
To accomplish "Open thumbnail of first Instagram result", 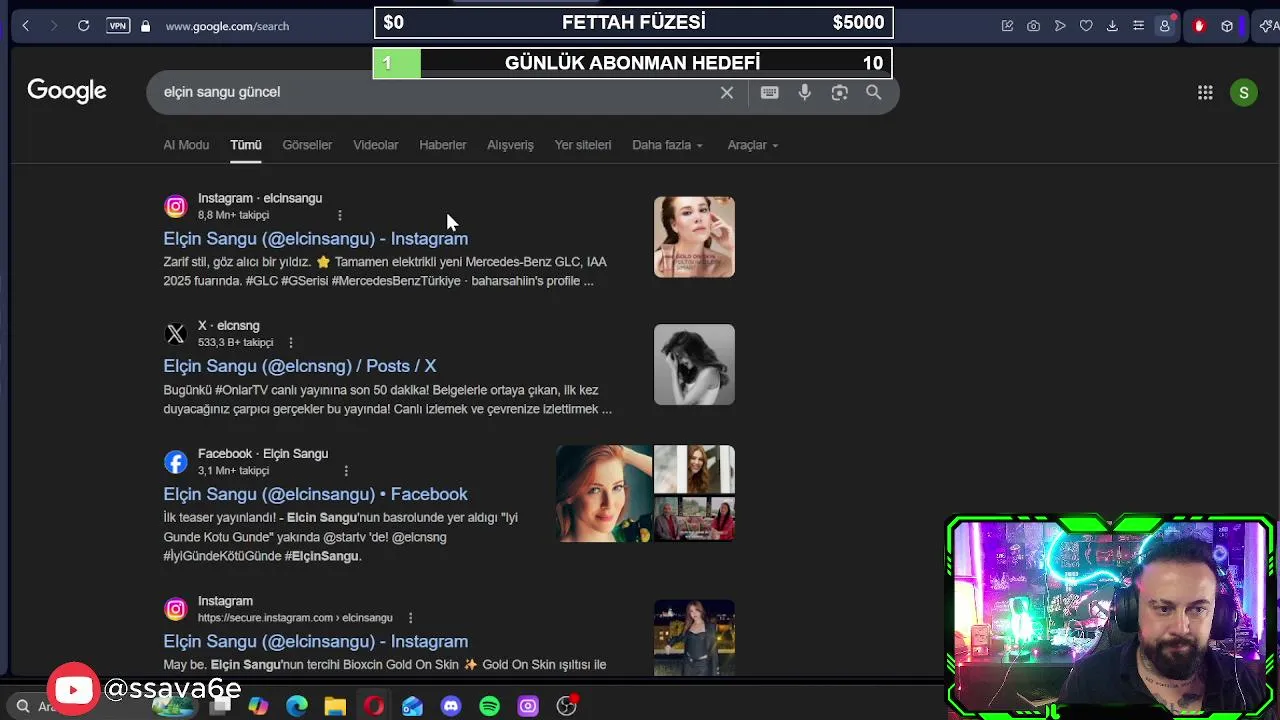I will [694, 237].
